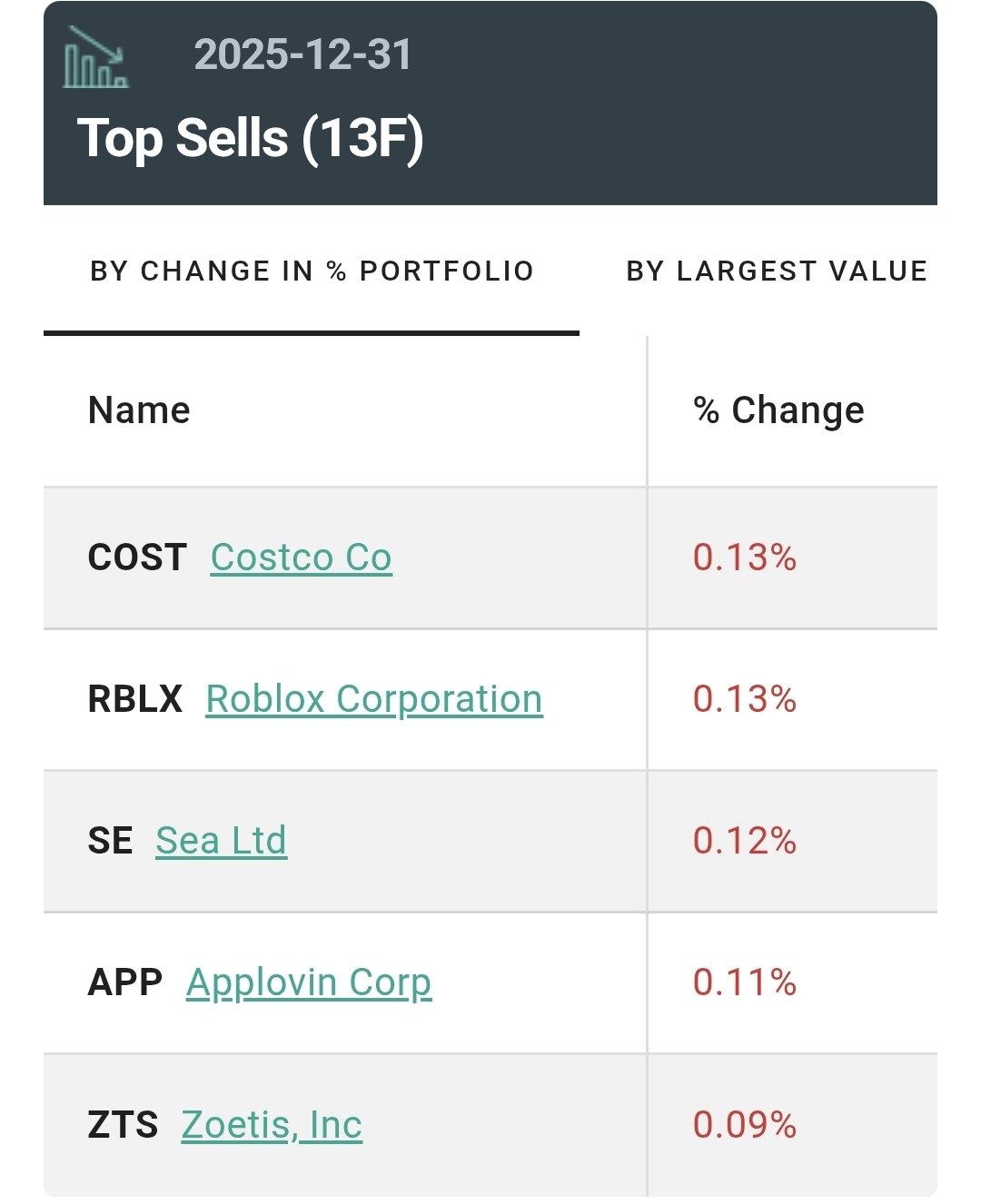The image size is (981, 1204).
Task: Click the Name column header
Action: (x=139, y=410)
